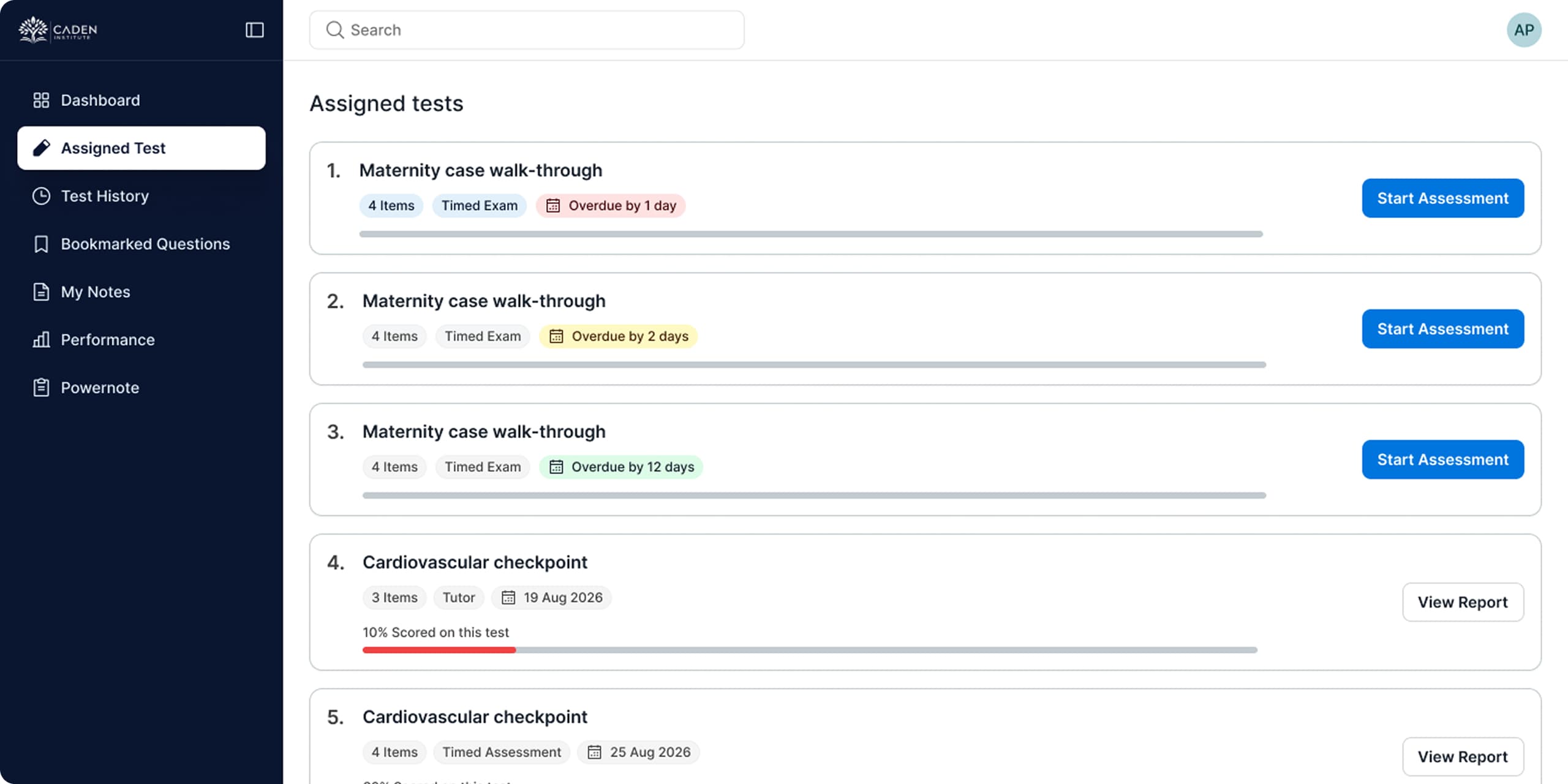
Task: Click the search magnifier icon
Action: (x=334, y=29)
